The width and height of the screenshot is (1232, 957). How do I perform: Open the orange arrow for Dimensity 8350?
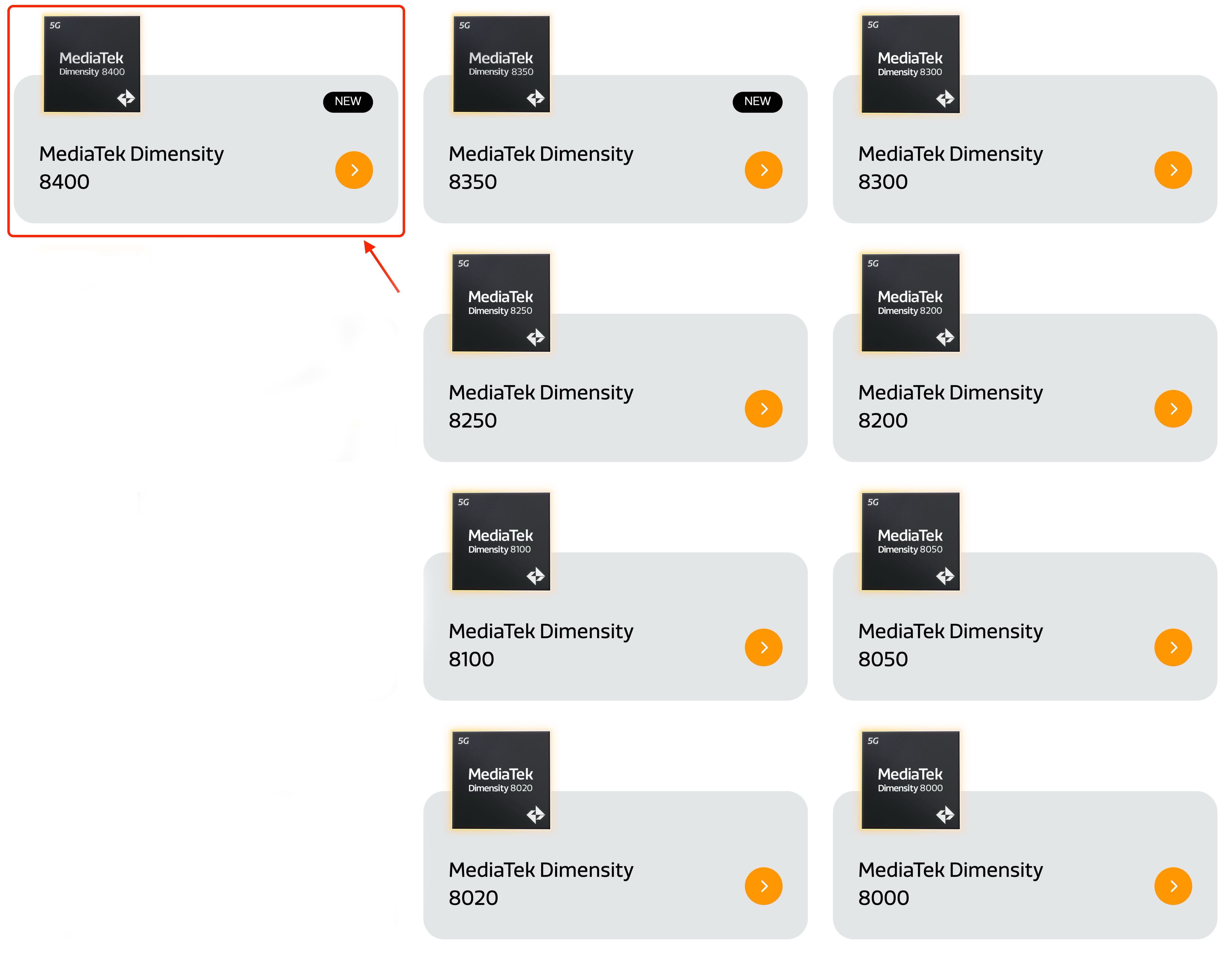[x=763, y=170]
